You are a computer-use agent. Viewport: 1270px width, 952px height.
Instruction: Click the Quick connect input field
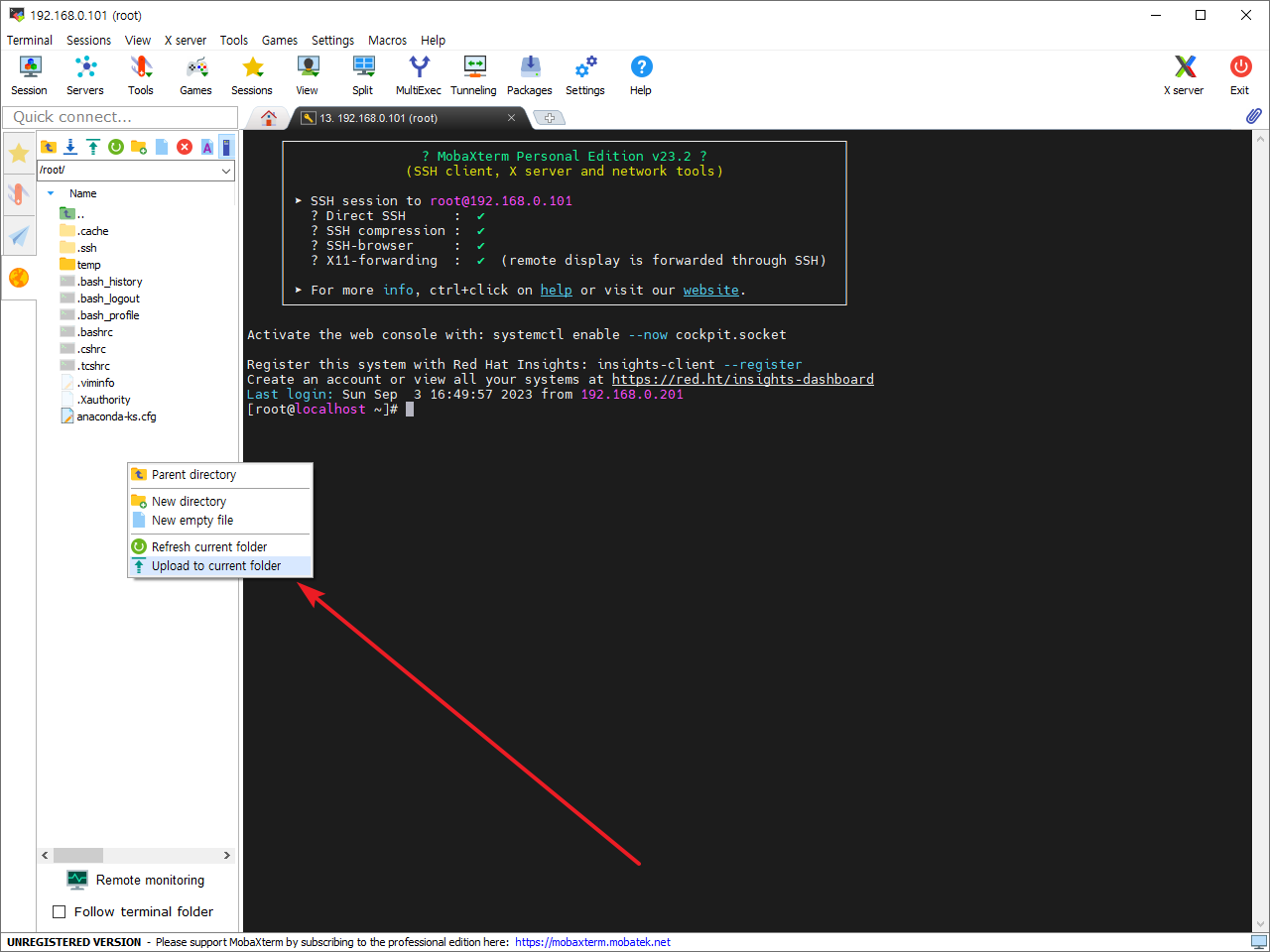tap(120, 117)
